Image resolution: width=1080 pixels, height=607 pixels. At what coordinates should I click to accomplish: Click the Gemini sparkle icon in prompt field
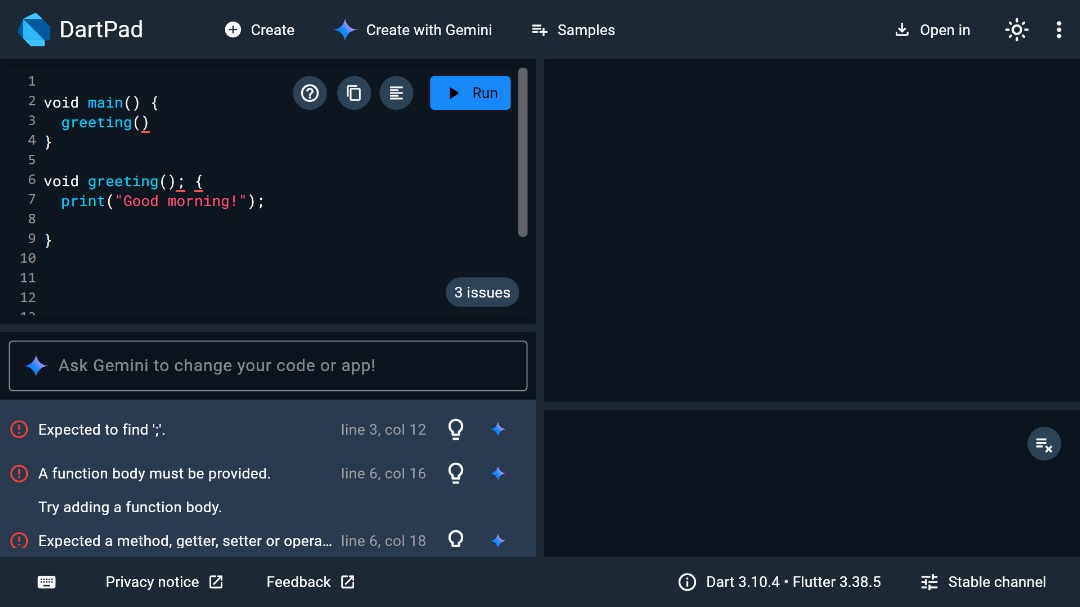coord(36,365)
